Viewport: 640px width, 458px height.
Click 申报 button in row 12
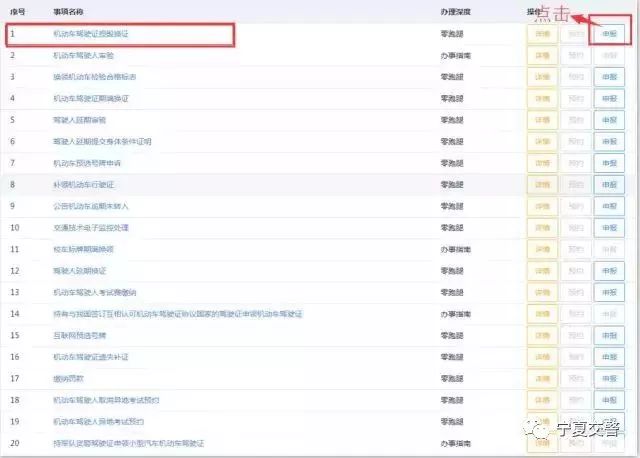(609, 271)
